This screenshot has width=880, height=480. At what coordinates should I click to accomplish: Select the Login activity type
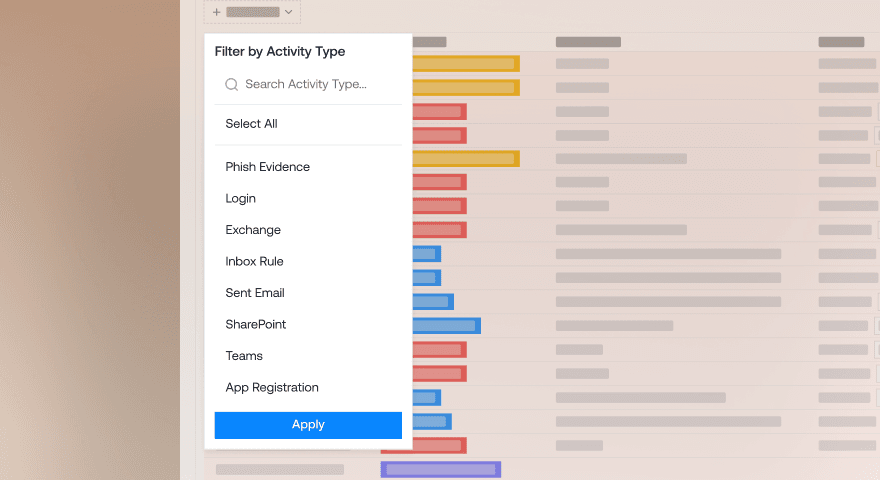(x=240, y=198)
